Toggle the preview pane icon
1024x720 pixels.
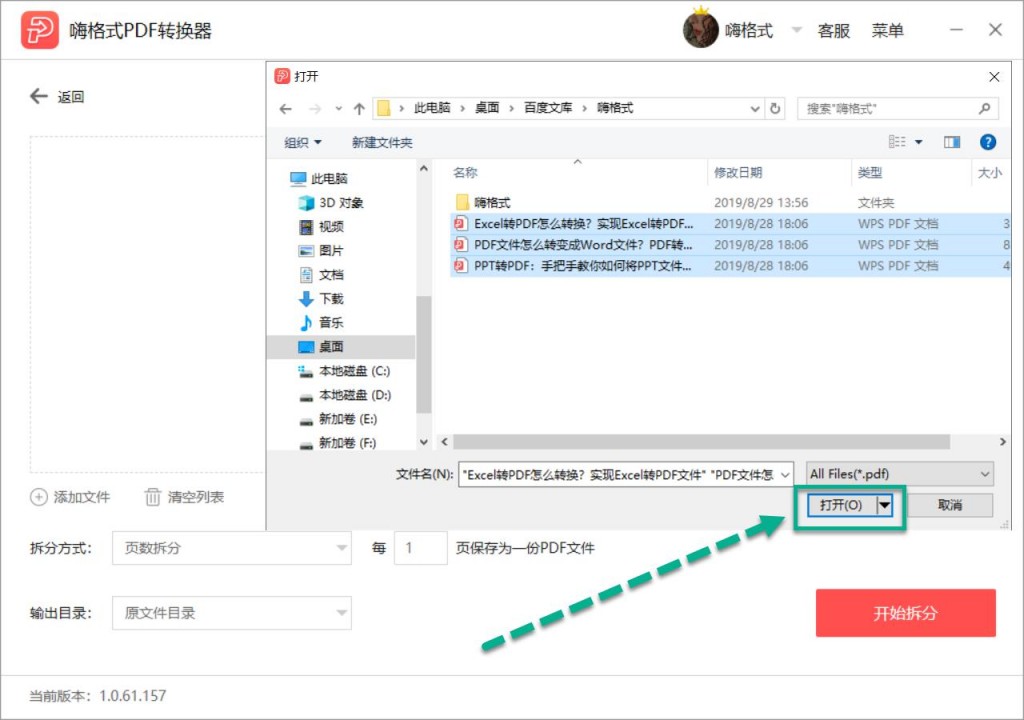tap(952, 142)
